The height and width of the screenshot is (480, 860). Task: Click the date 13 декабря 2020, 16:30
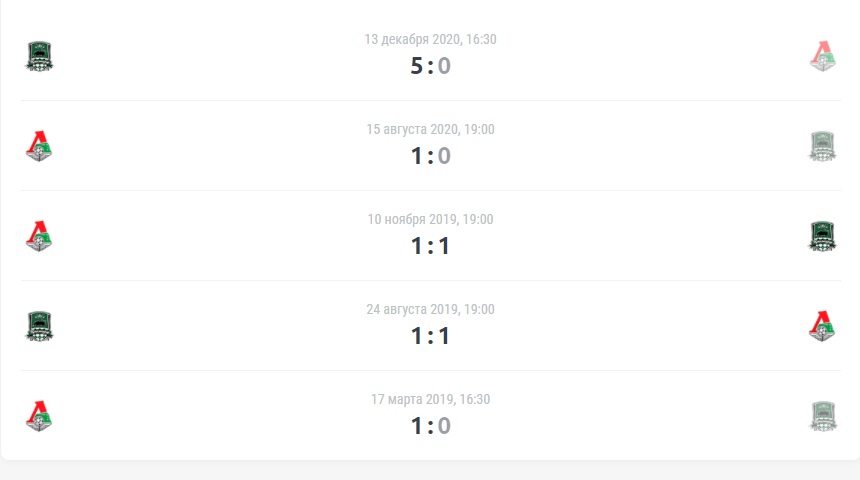[431, 39]
